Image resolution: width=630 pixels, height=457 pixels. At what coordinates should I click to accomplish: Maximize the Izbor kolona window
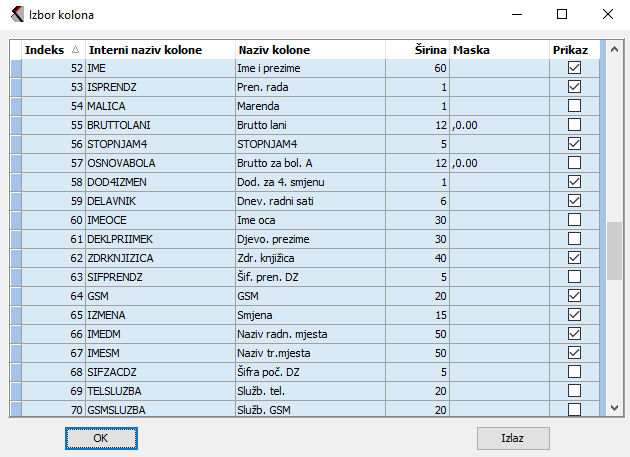click(x=562, y=14)
